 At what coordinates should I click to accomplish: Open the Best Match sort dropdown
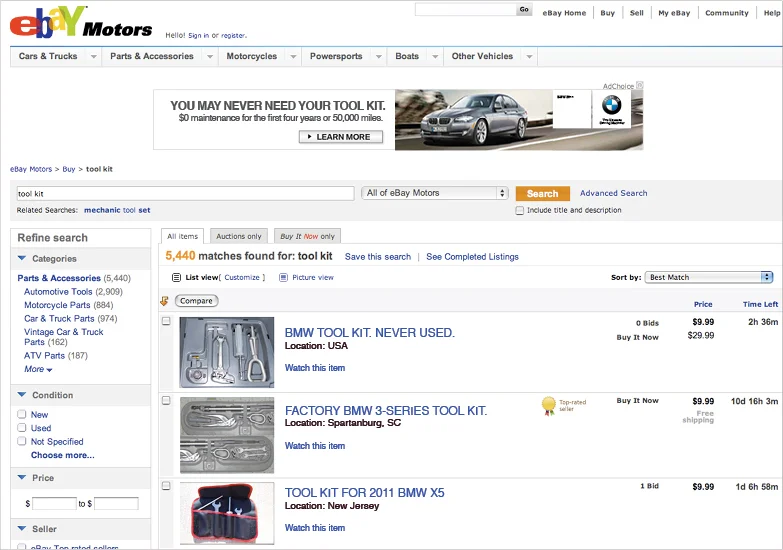(709, 277)
